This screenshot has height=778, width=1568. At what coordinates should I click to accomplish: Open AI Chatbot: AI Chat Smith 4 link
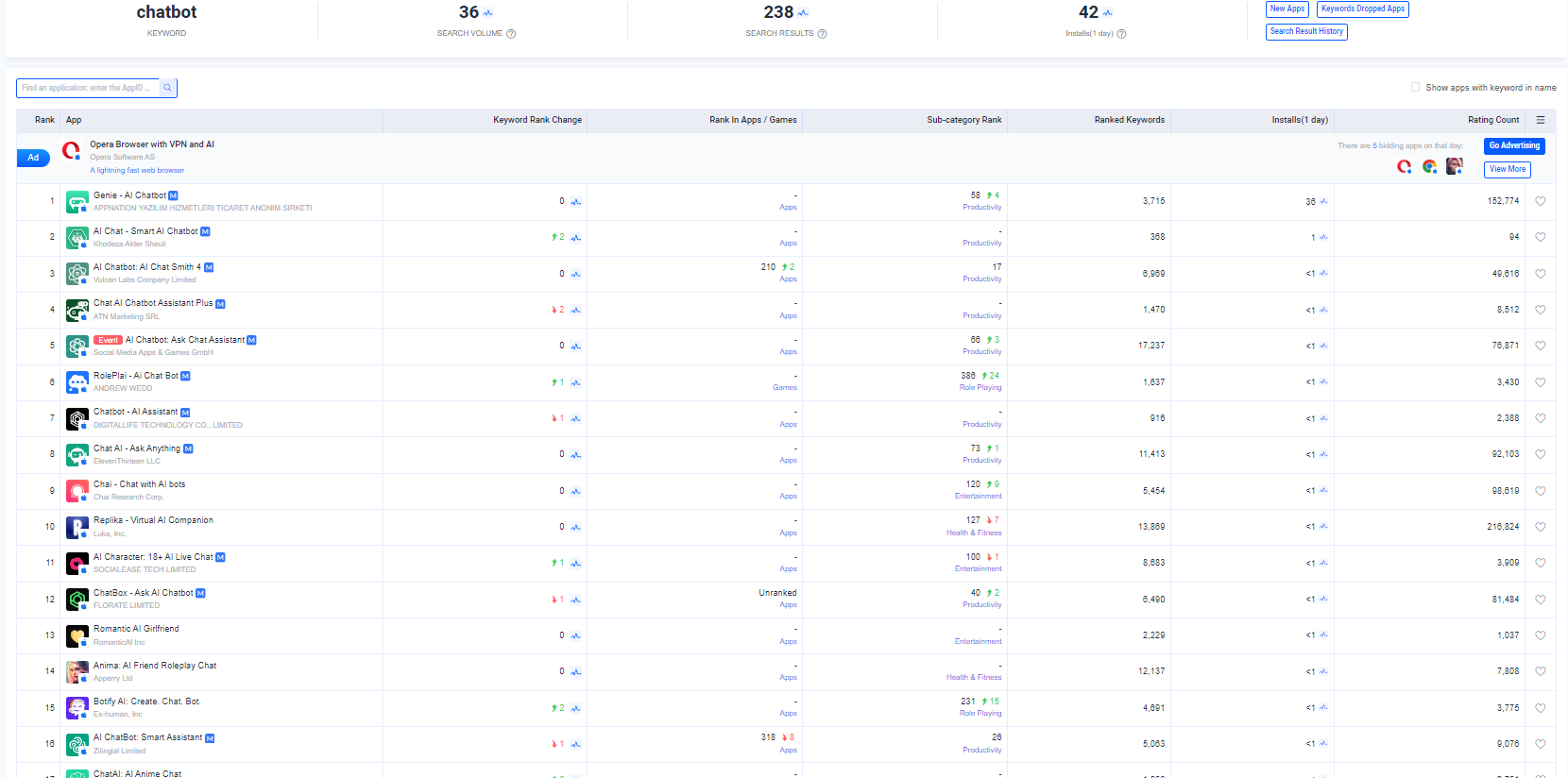tap(147, 267)
